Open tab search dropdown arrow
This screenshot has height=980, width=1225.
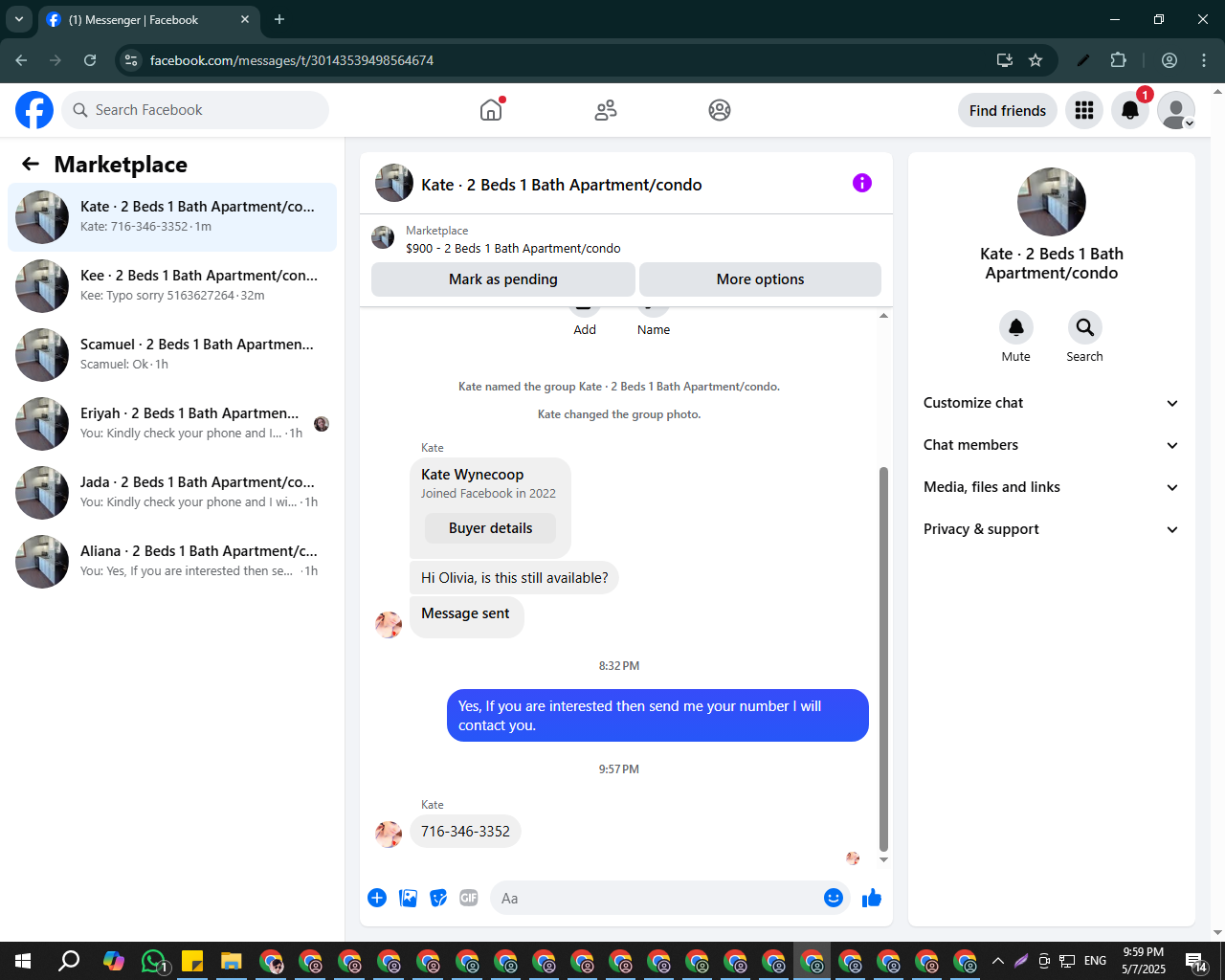(18, 19)
